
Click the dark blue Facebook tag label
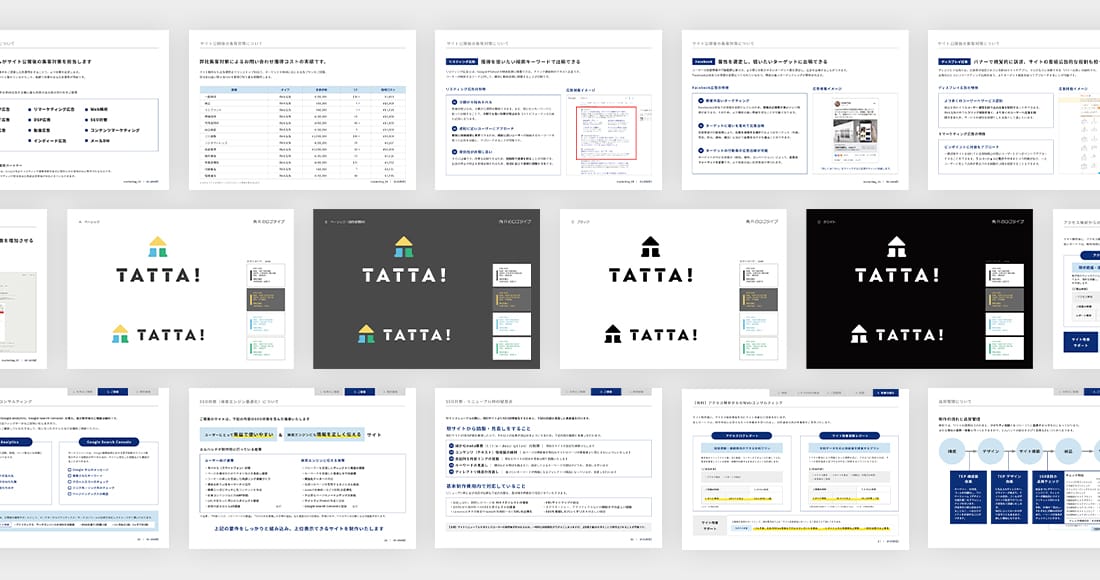click(704, 62)
